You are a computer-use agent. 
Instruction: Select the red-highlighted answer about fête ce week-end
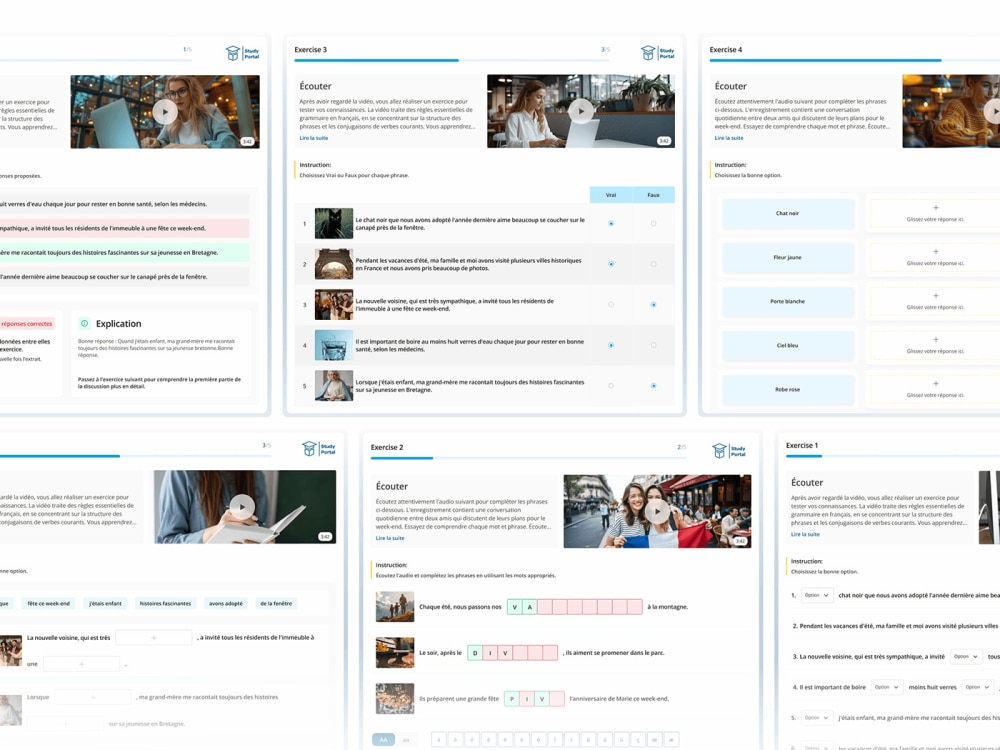[124, 228]
